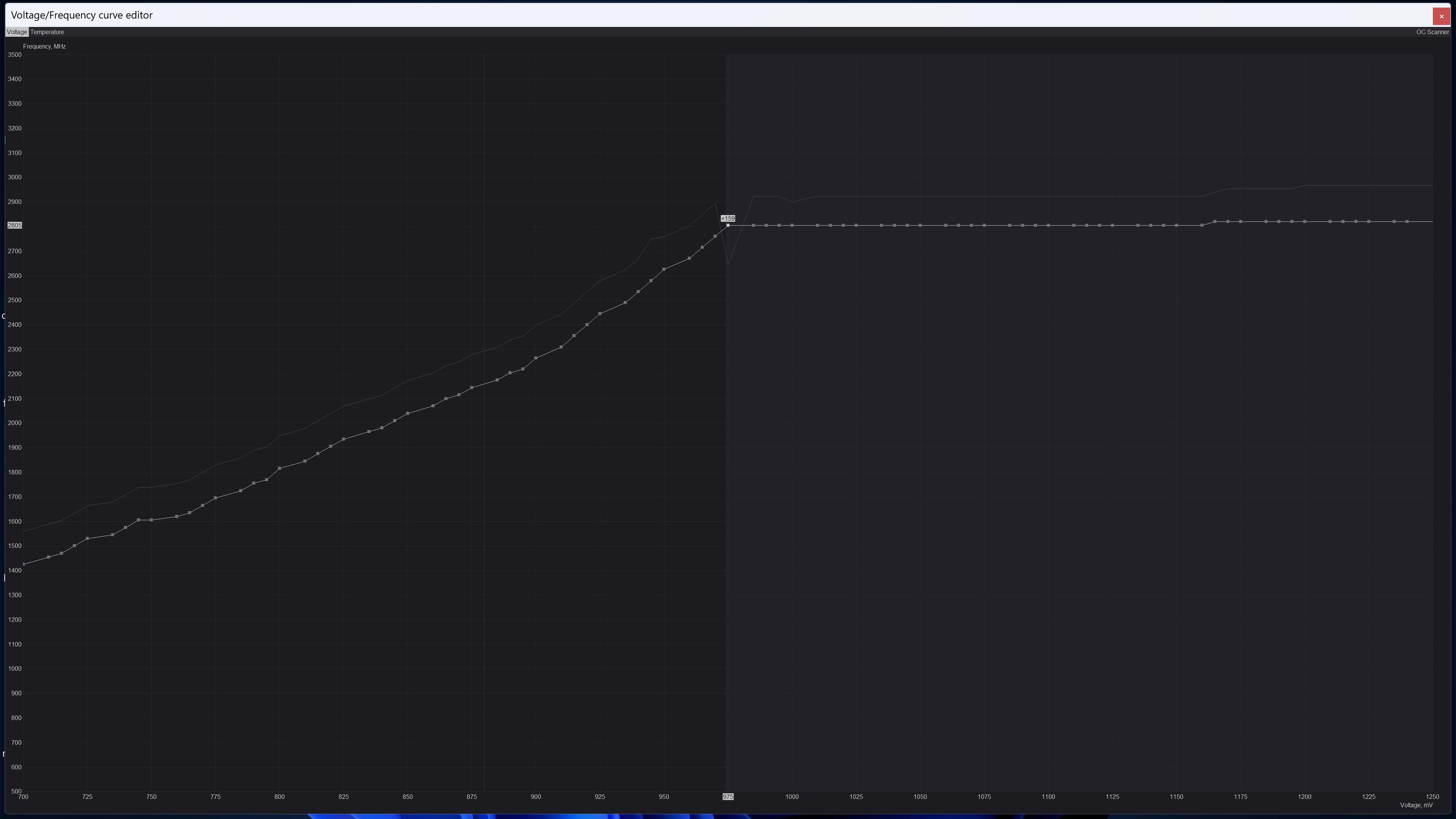This screenshot has width=1456, height=819.
Task: Select the Voltage tab
Action: pos(17,32)
